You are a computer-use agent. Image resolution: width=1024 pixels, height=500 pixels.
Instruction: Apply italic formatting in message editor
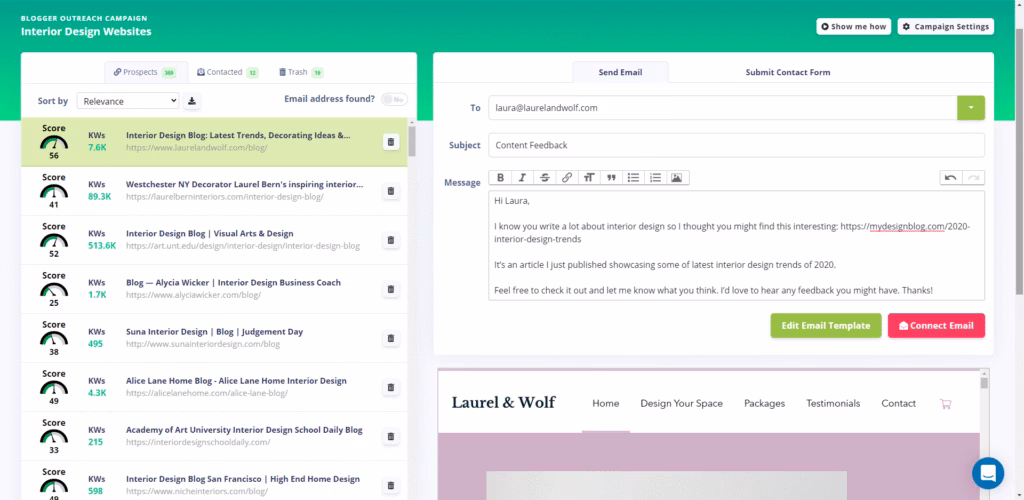pyautogui.click(x=522, y=178)
